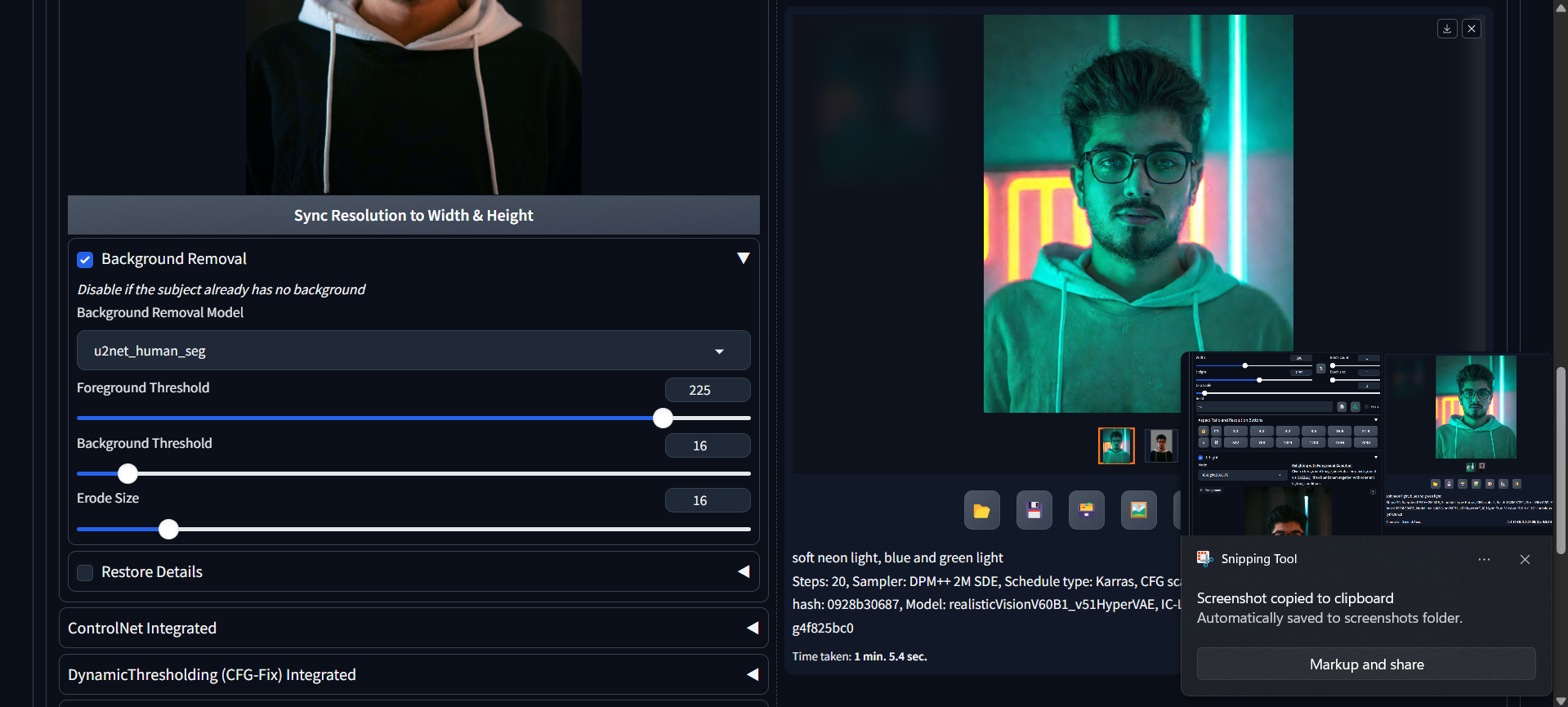Click the Erode Size number field
The width and height of the screenshot is (1568, 707).
[x=707, y=500]
